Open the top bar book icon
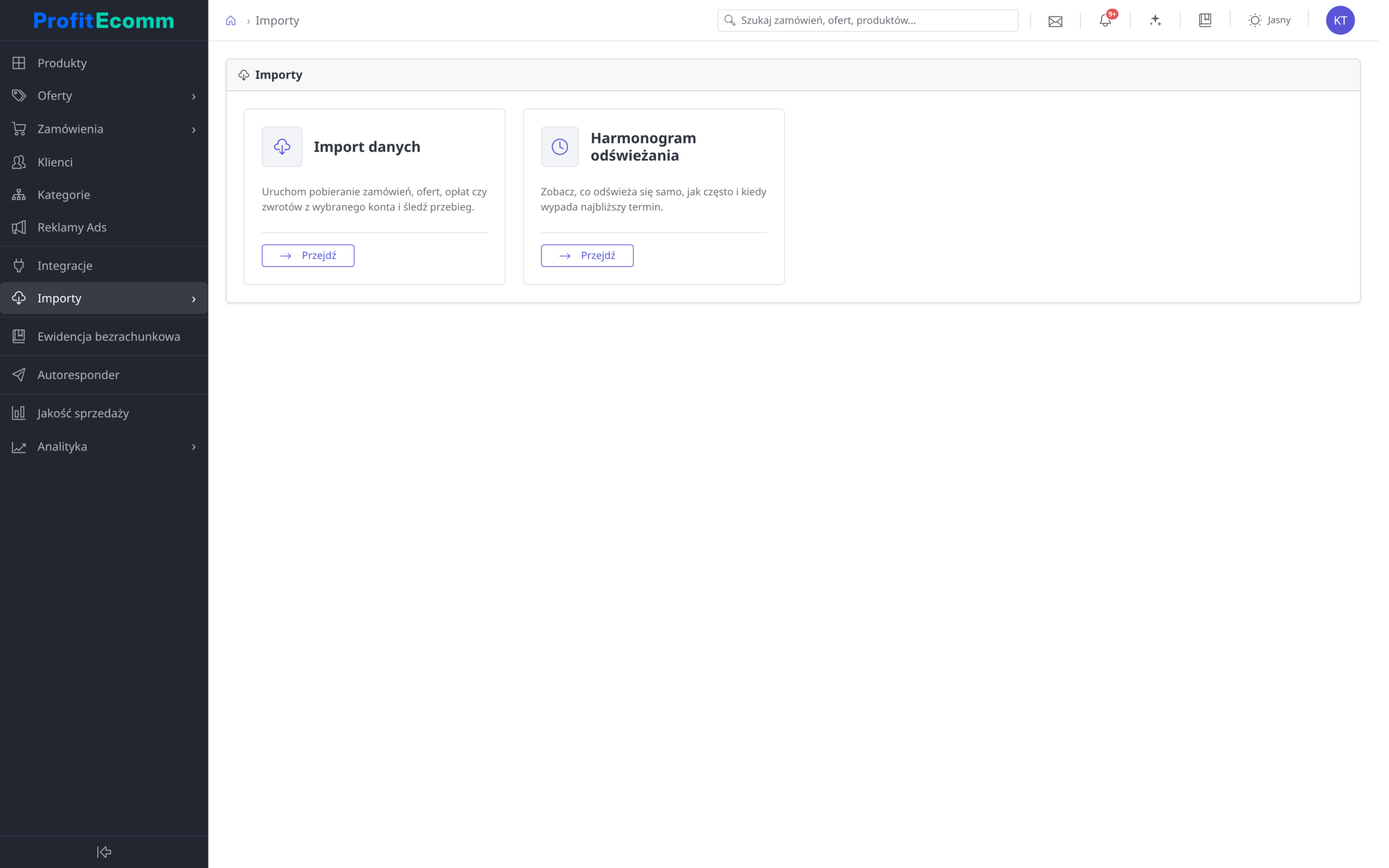1389x868 pixels. (x=1205, y=21)
